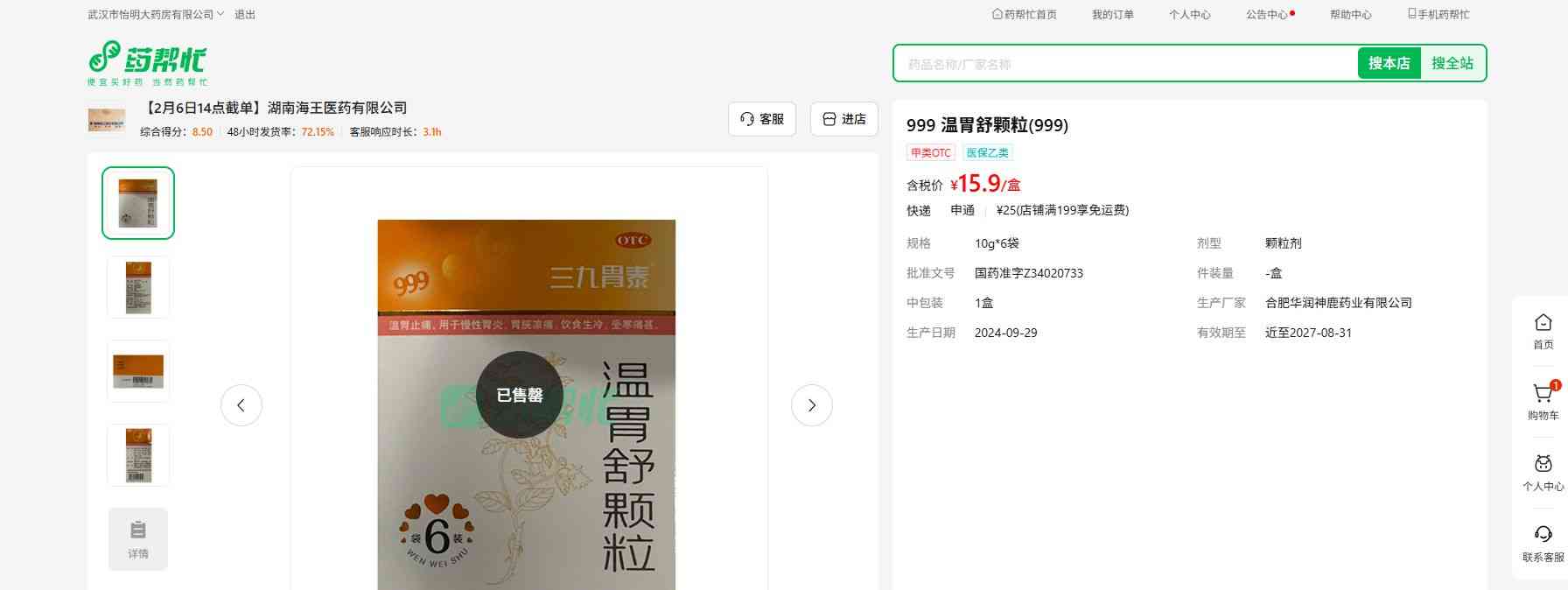
Task: Open 帮助中心 in top navigation
Action: click(x=1350, y=15)
